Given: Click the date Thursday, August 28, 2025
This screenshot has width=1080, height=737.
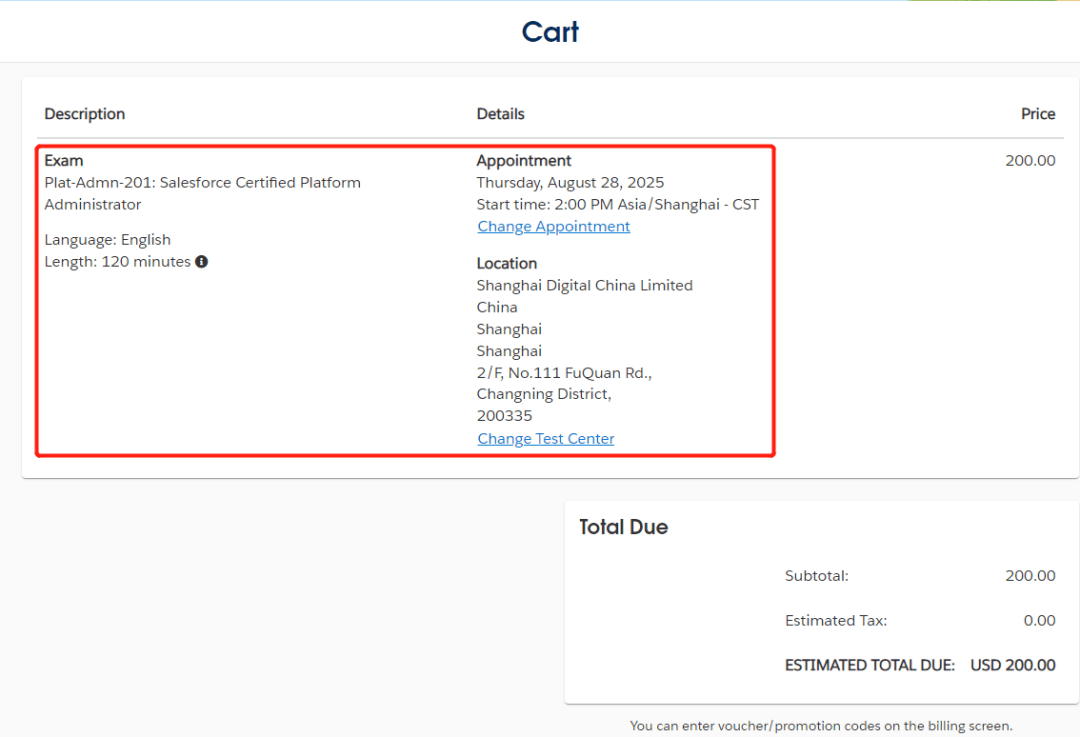Looking at the screenshot, I should coord(569,183).
